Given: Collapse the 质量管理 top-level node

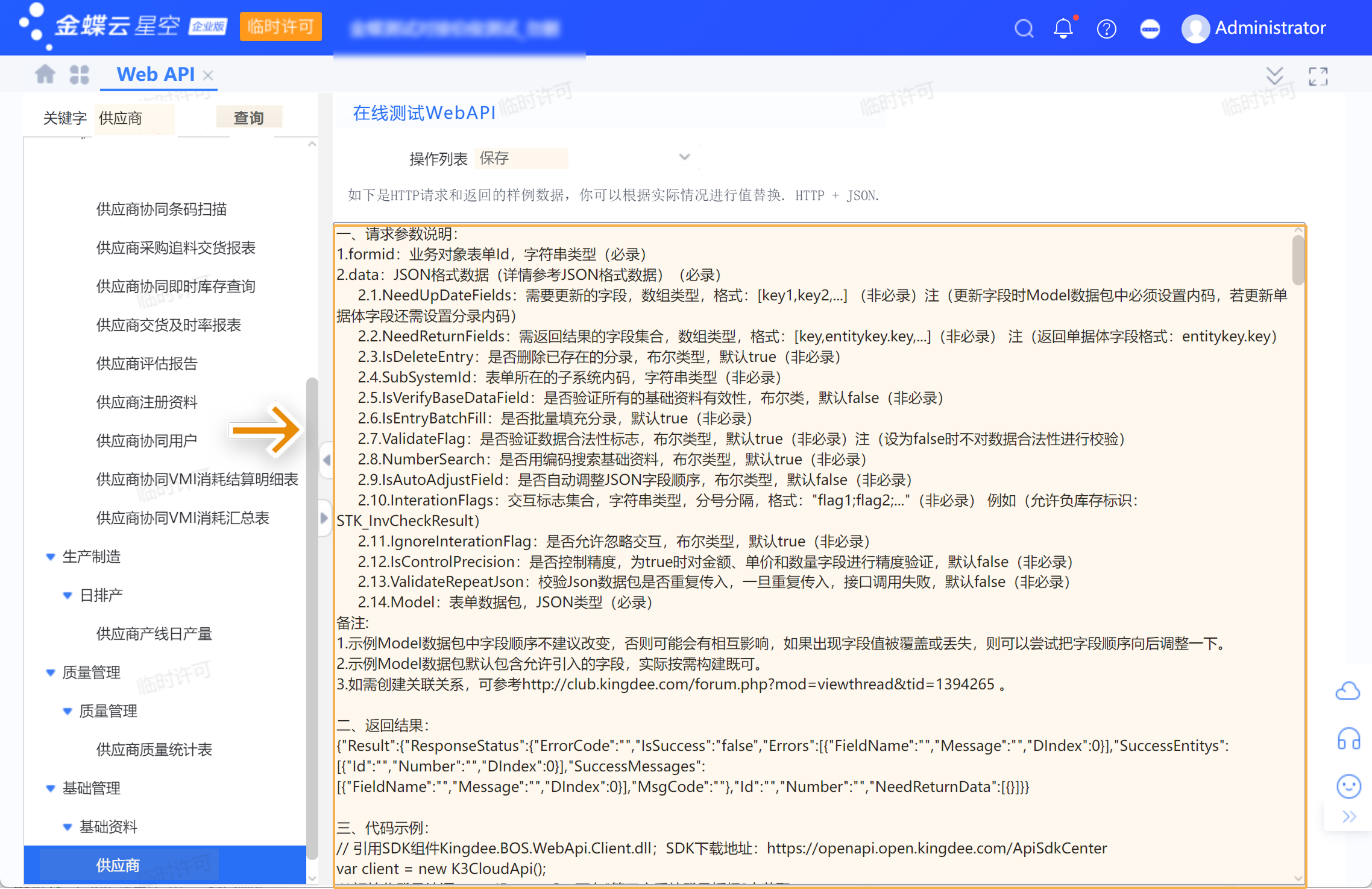Looking at the screenshot, I should point(51,672).
